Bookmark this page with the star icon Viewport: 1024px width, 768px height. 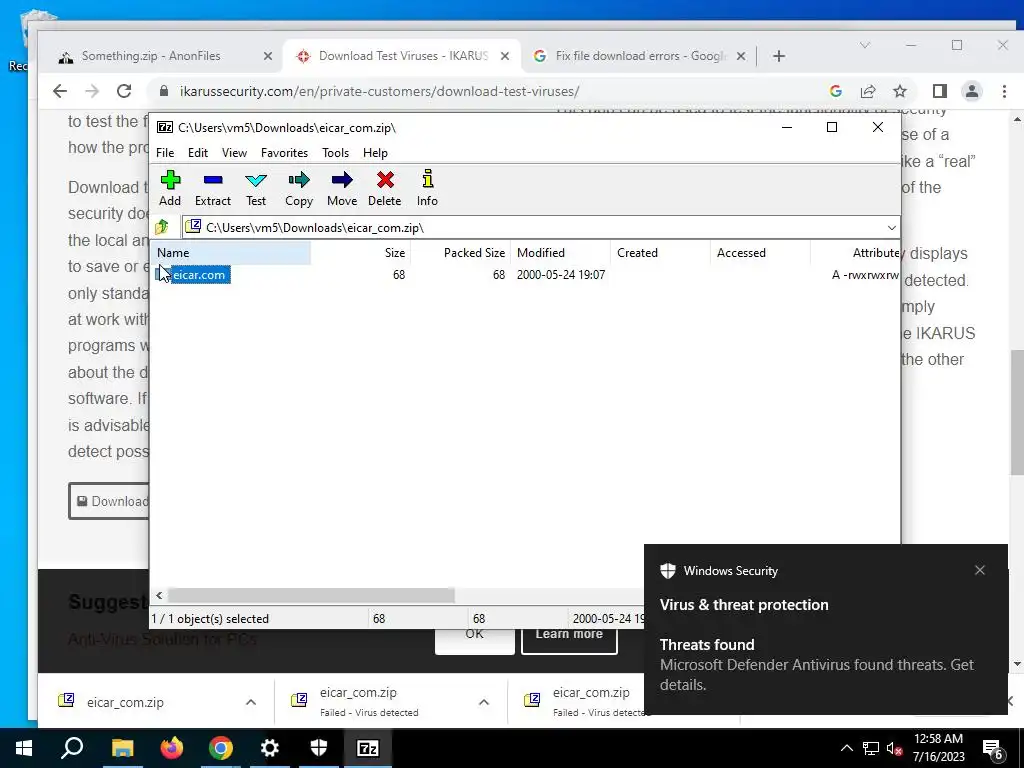tap(900, 91)
